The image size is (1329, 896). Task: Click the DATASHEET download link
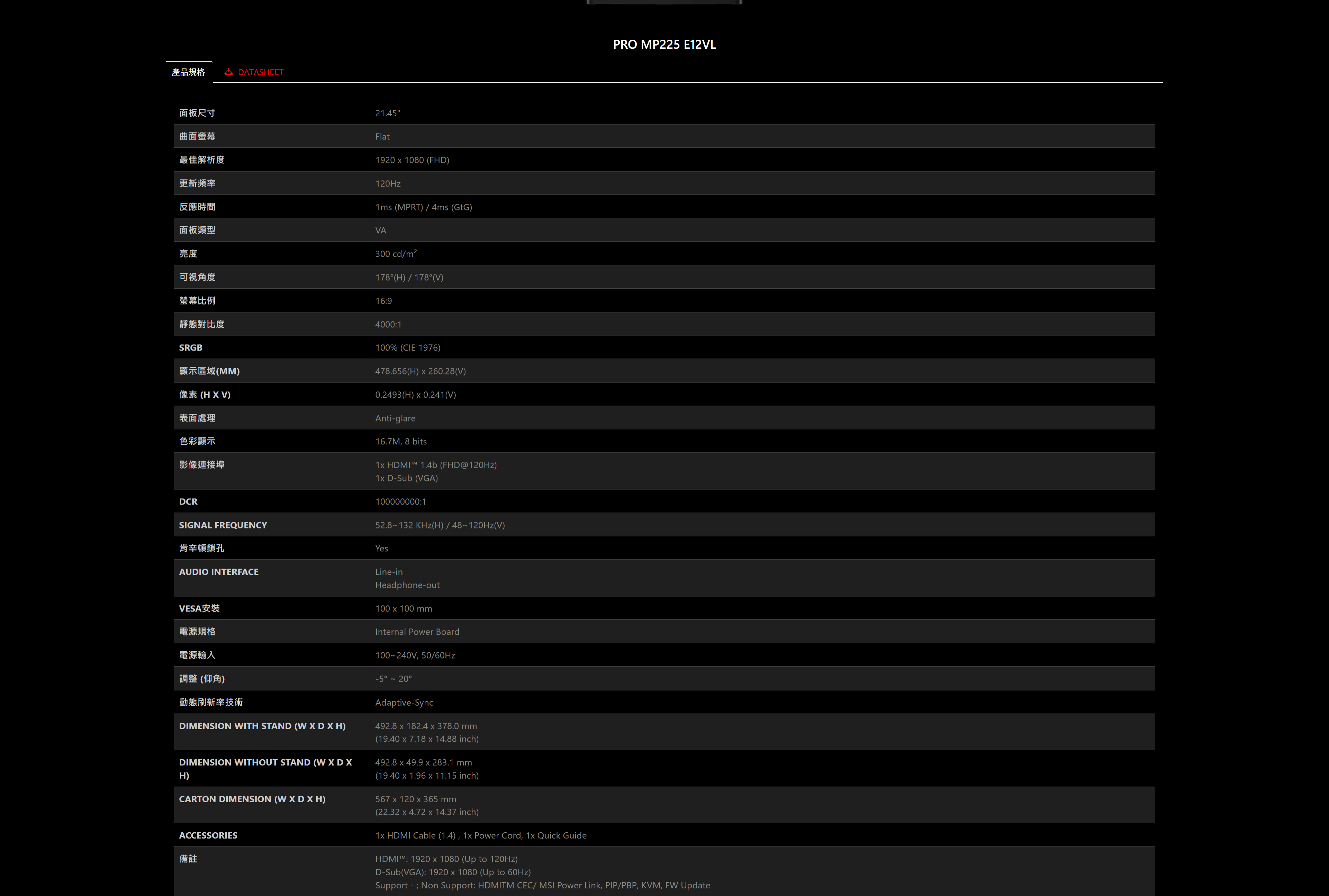pyautogui.click(x=254, y=72)
